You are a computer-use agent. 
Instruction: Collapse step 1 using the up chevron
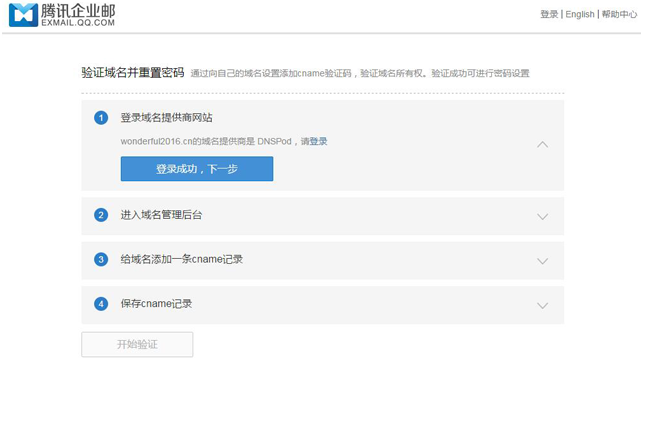point(542,144)
